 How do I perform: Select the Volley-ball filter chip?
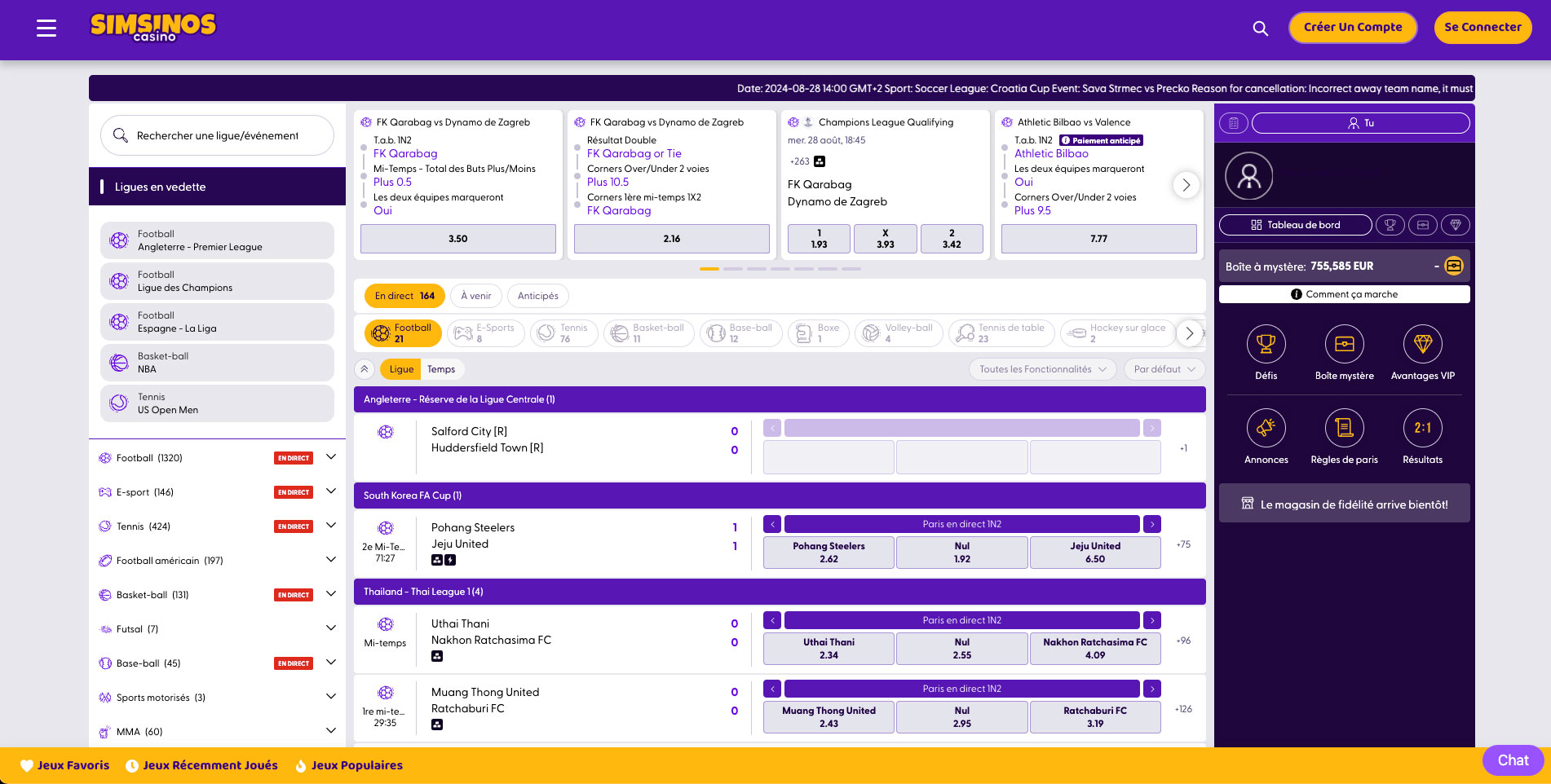pos(899,333)
